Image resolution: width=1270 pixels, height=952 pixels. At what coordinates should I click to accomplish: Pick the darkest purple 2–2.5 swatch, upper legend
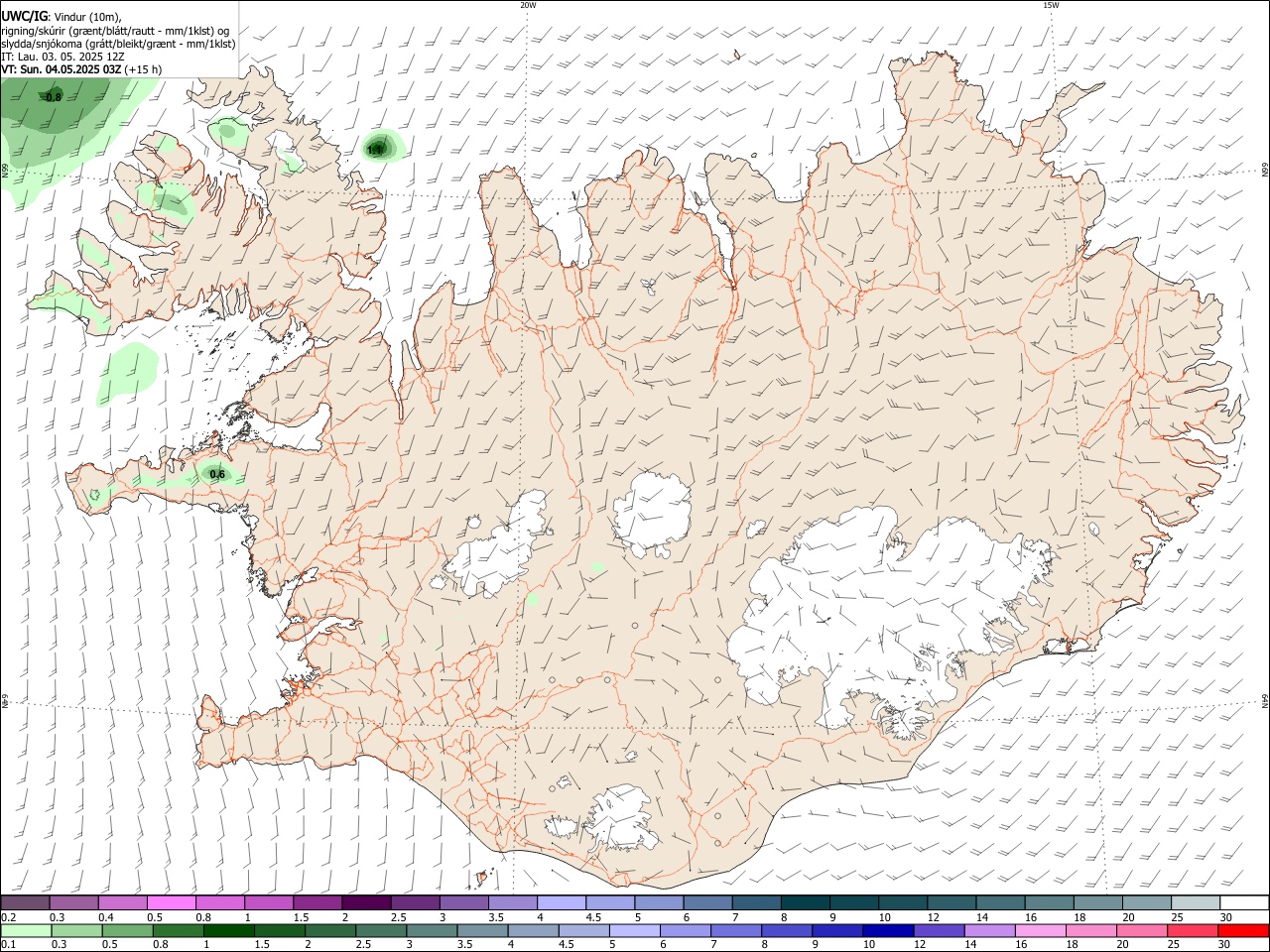coord(365,902)
